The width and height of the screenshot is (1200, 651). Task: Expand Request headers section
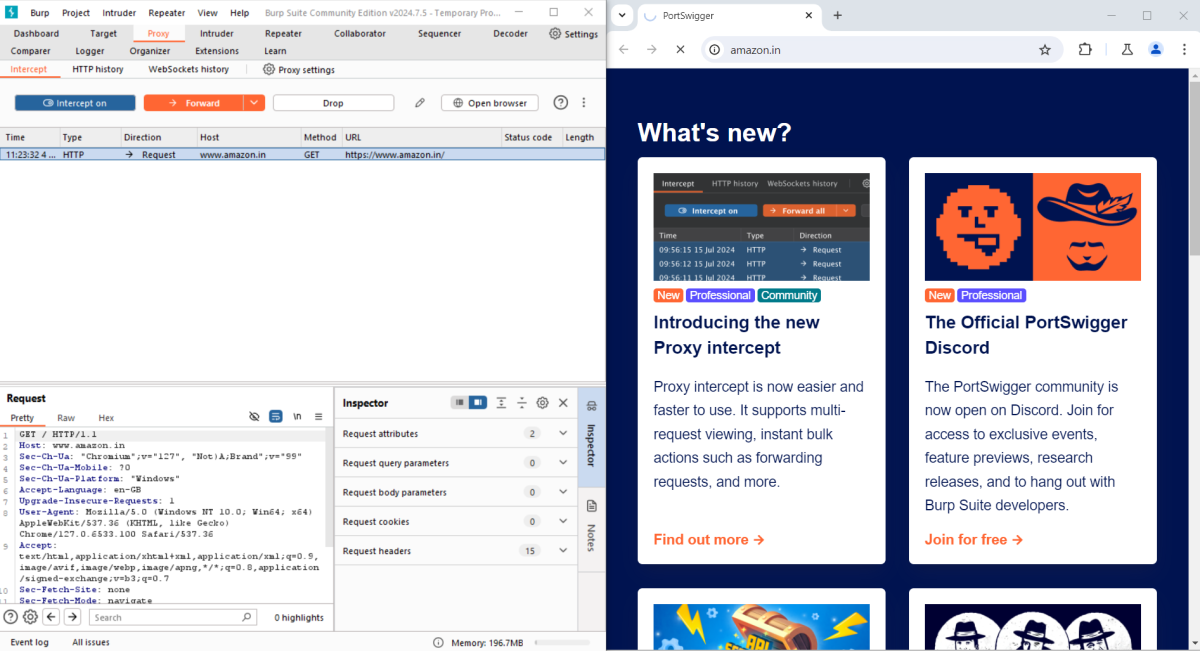563,551
